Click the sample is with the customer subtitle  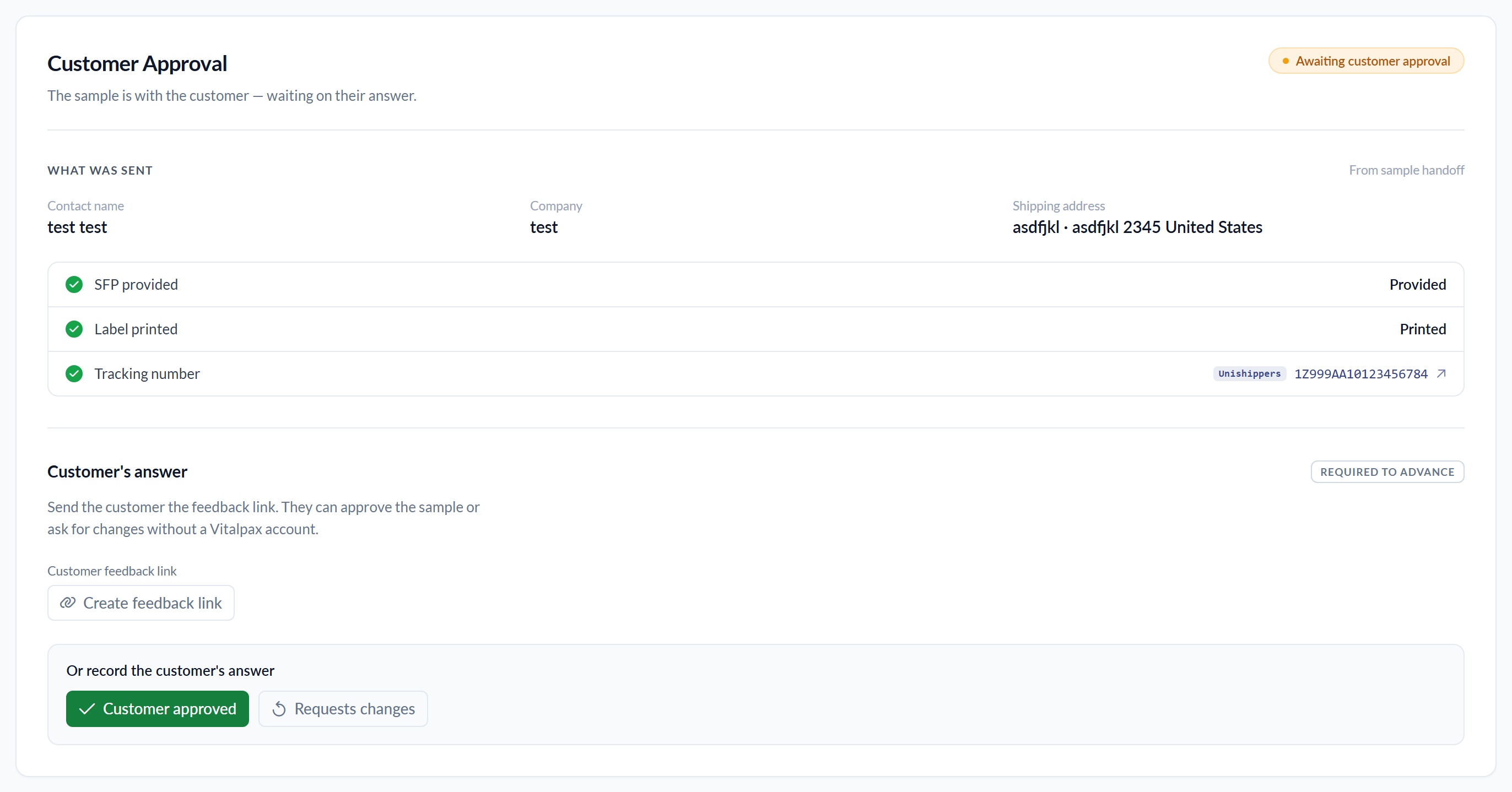(232, 96)
